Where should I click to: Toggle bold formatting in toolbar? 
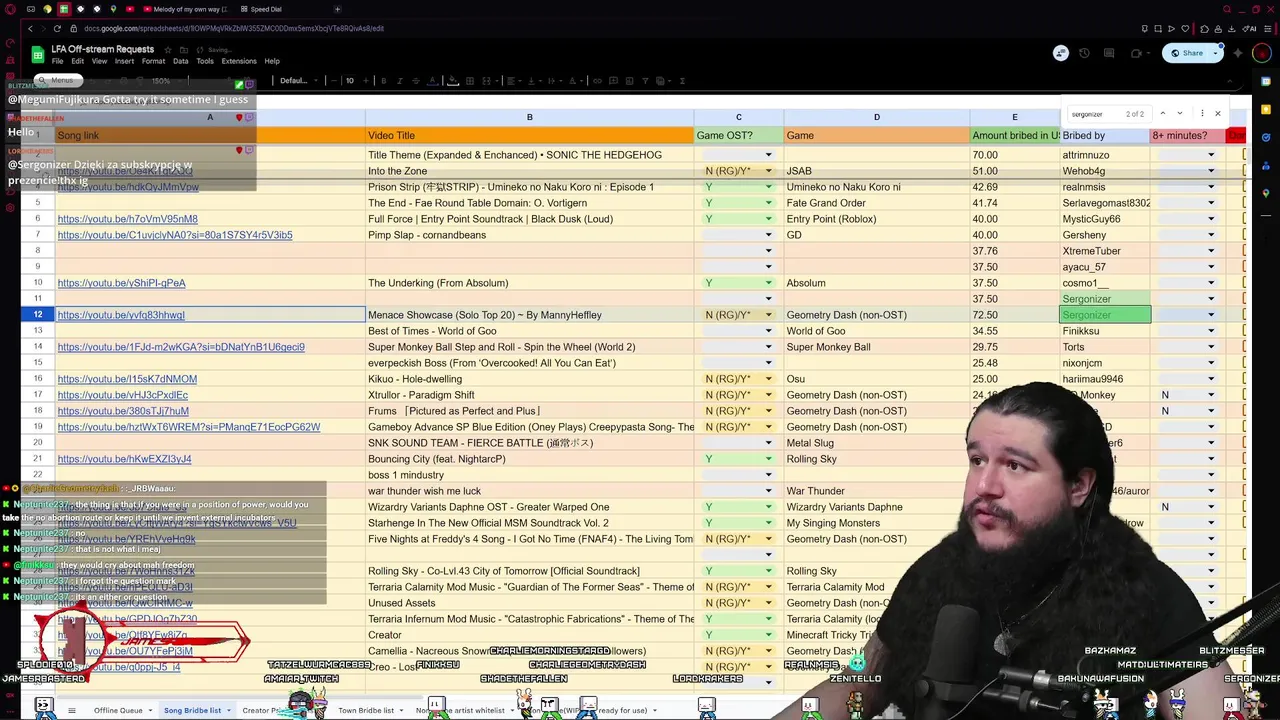384,81
